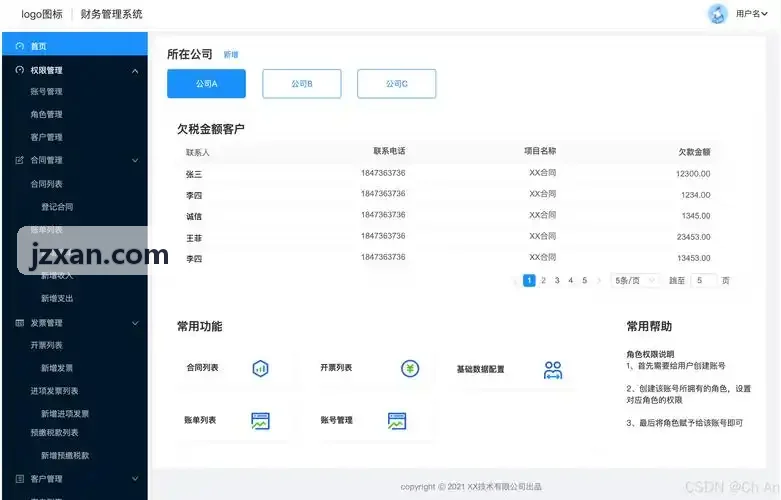
Task: Click the bottom 客户管理 sidebar icon
Action: click(x=19, y=479)
